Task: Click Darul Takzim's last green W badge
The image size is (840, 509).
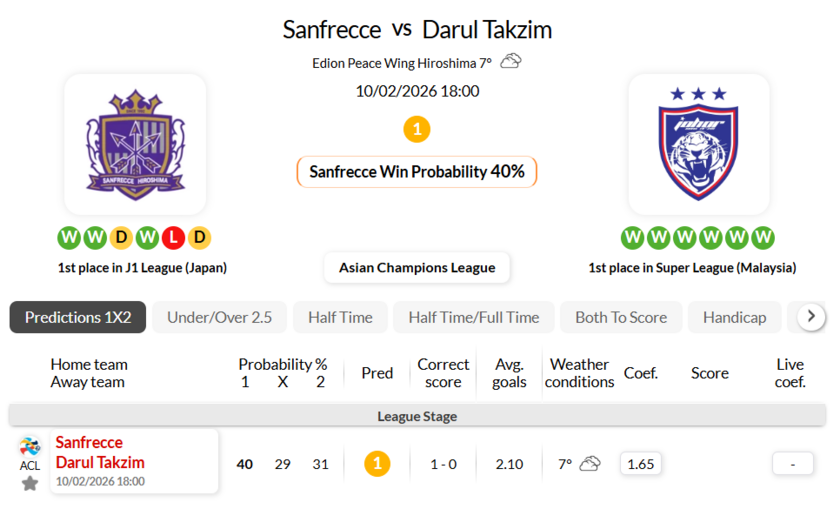Action: pyautogui.click(x=763, y=238)
